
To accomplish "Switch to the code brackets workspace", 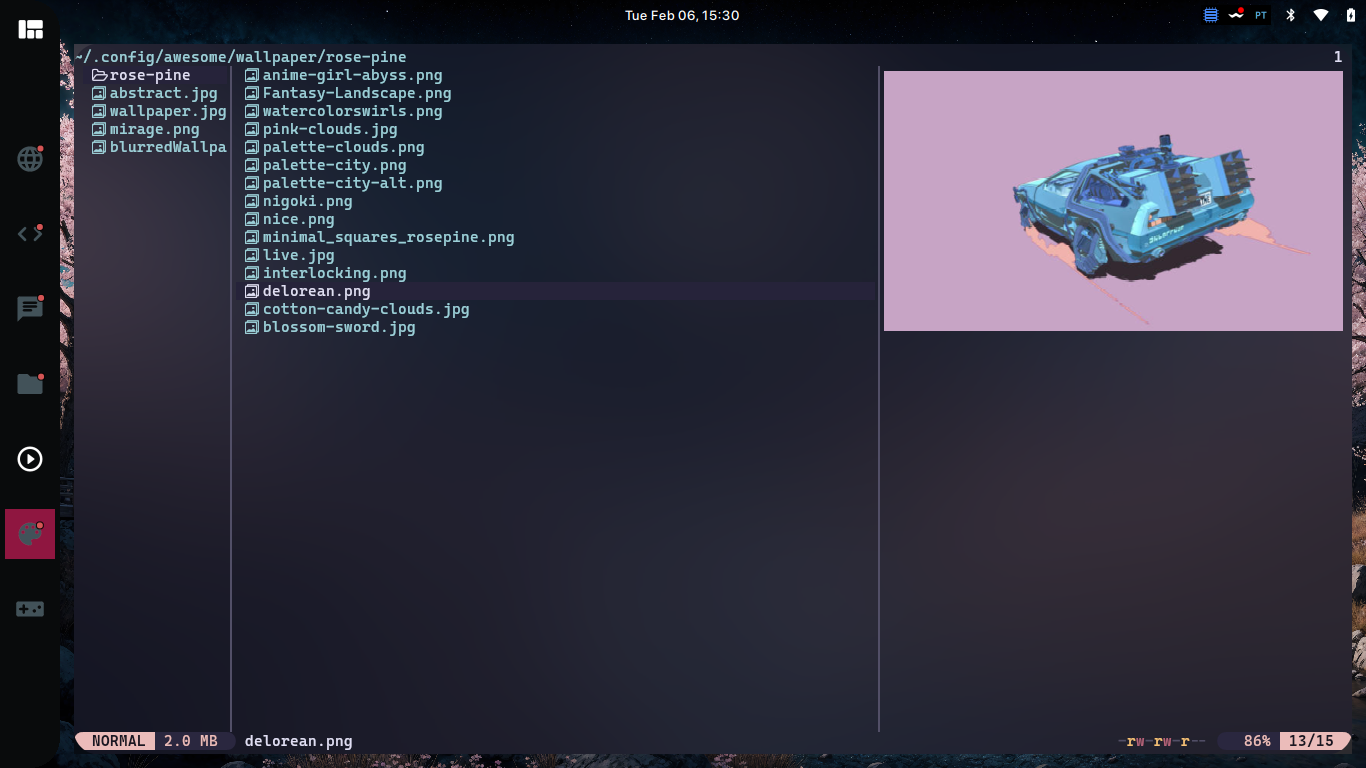I will click(x=30, y=234).
